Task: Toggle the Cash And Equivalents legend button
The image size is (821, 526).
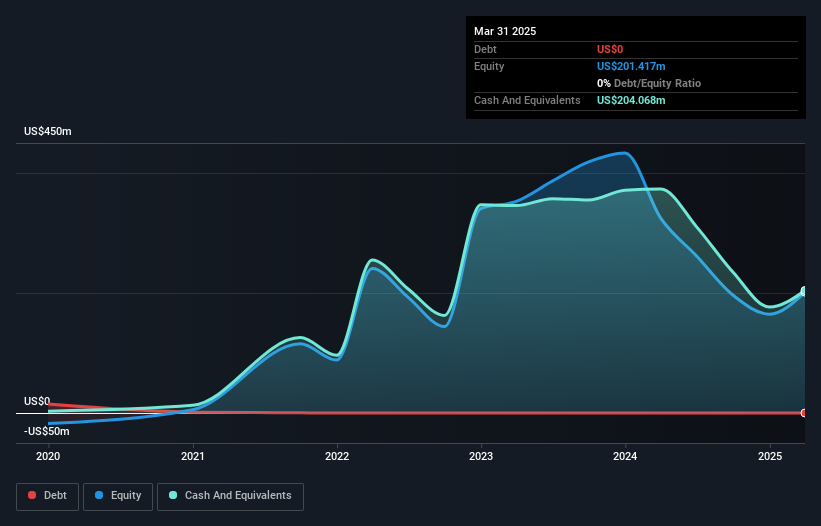Action: tap(230, 496)
